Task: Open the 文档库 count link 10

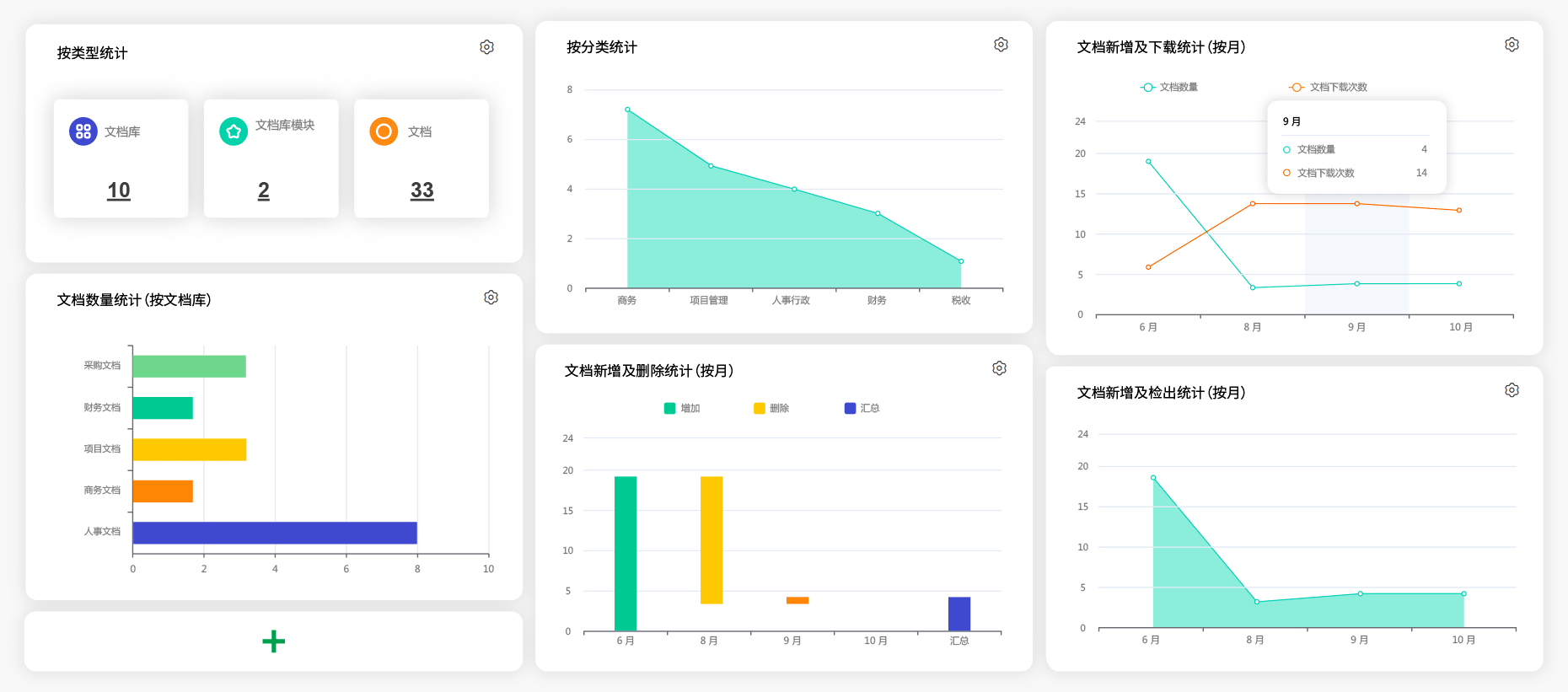Action: (x=119, y=190)
